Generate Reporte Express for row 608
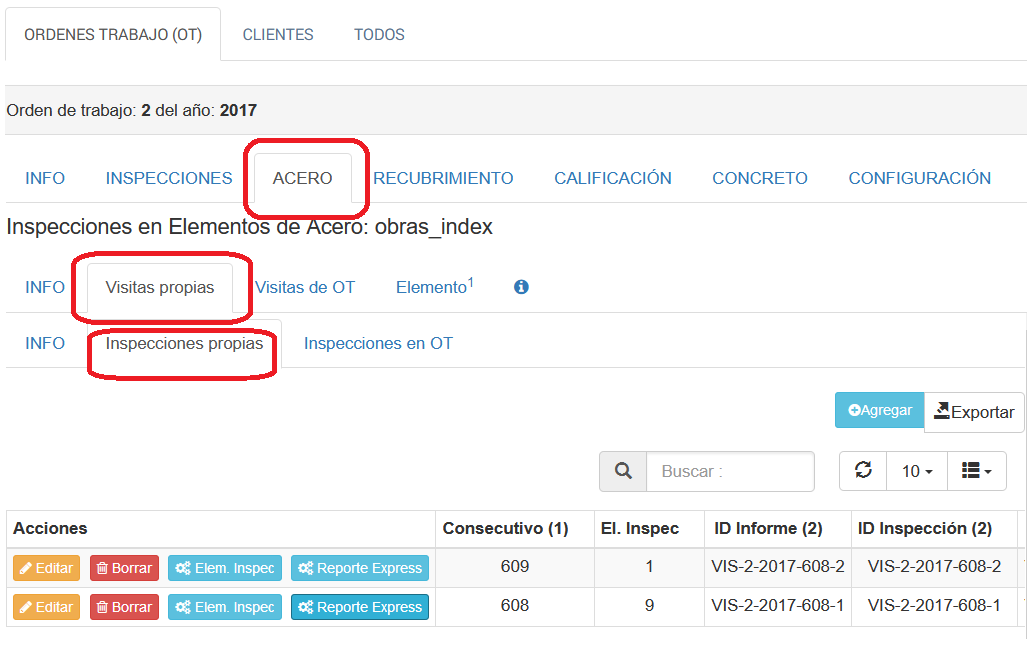Image resolution: width=1027 pixels, height=651 pixels. pos(360,607)
